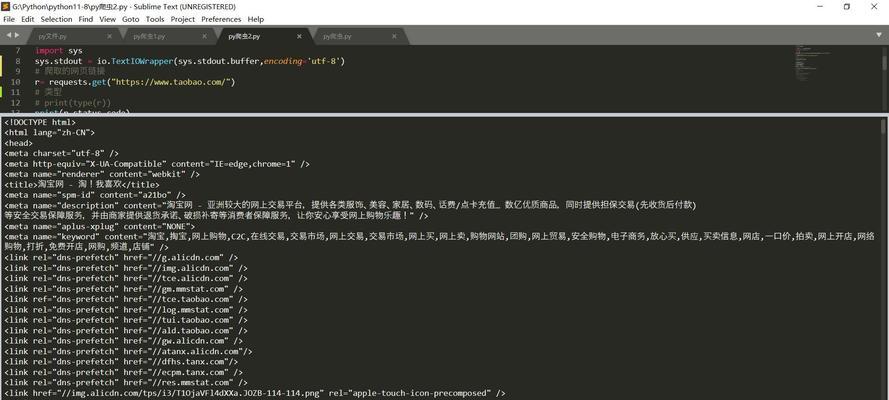Open the Tools menu

pyautogui.click(x=155, y=19)
